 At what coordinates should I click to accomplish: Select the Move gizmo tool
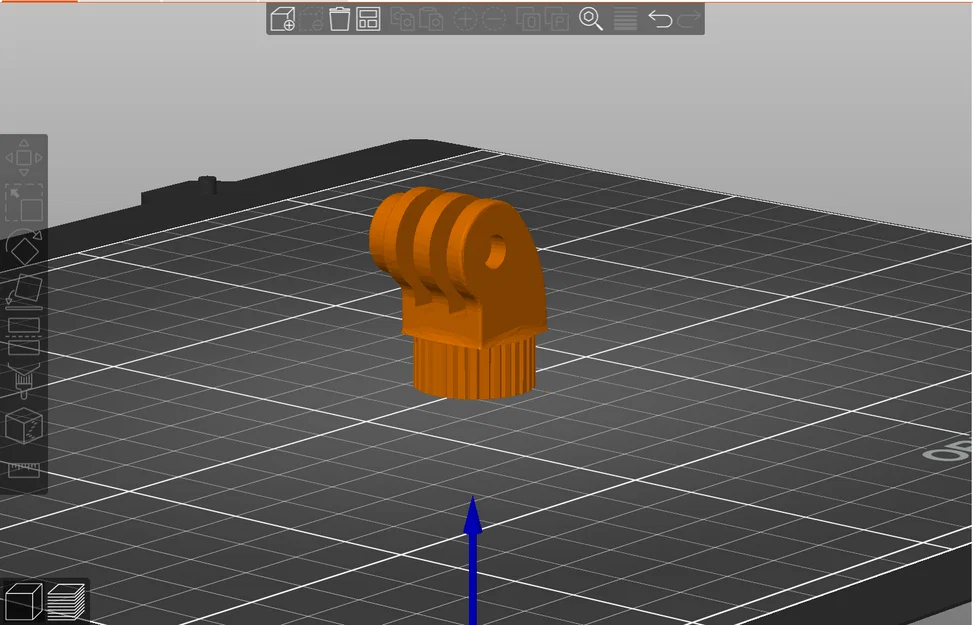point(24,158)
